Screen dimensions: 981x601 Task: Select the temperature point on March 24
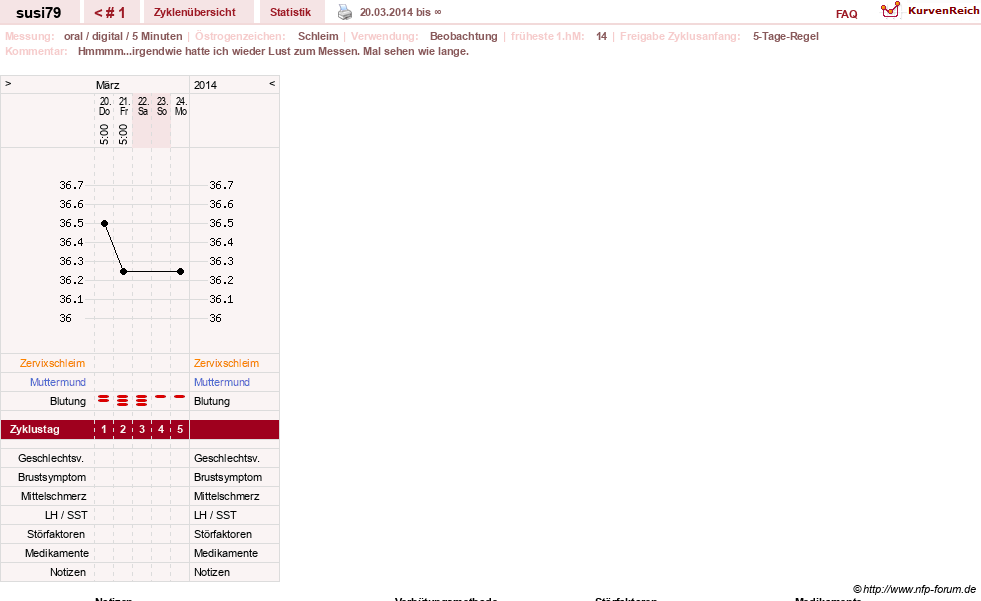click(x=180, y=271)
